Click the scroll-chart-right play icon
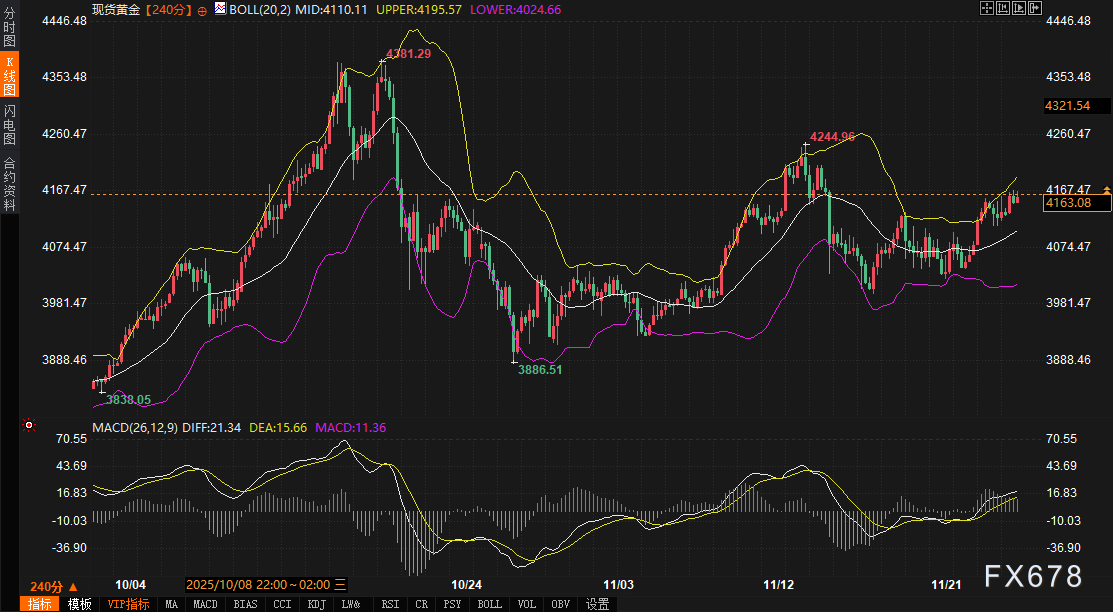The image size is (1113, 612). [x=1021, y=8]
